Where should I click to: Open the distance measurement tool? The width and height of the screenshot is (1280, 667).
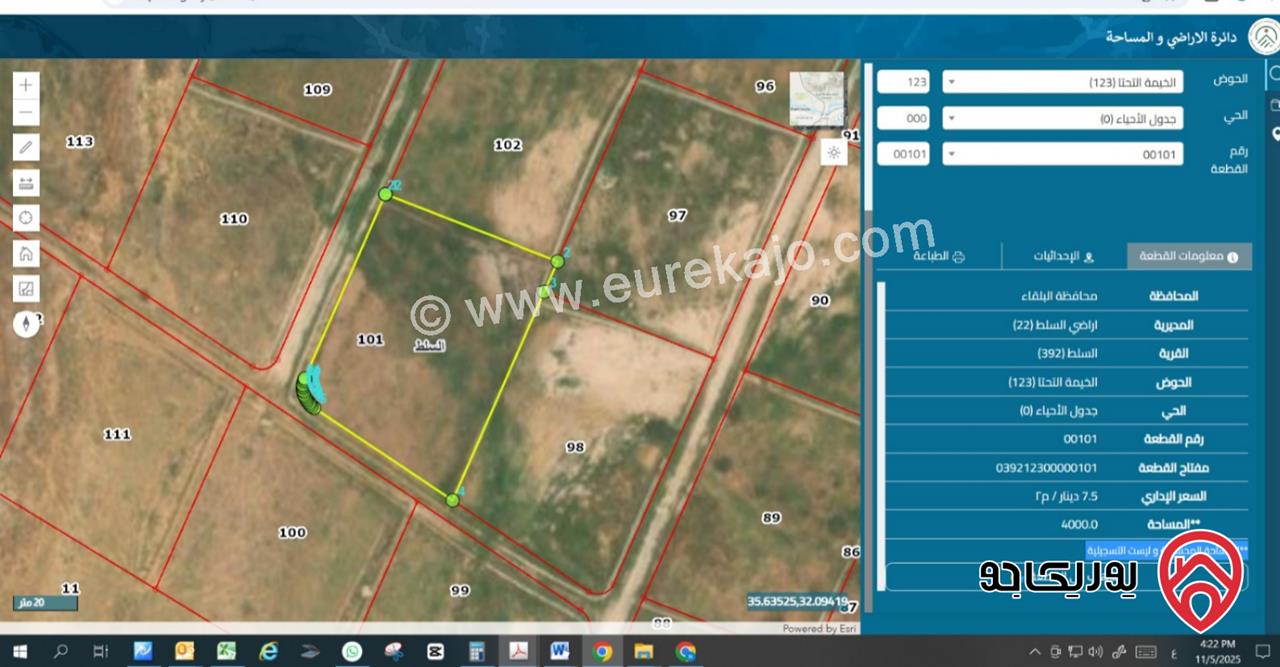(x=26, y=183)
